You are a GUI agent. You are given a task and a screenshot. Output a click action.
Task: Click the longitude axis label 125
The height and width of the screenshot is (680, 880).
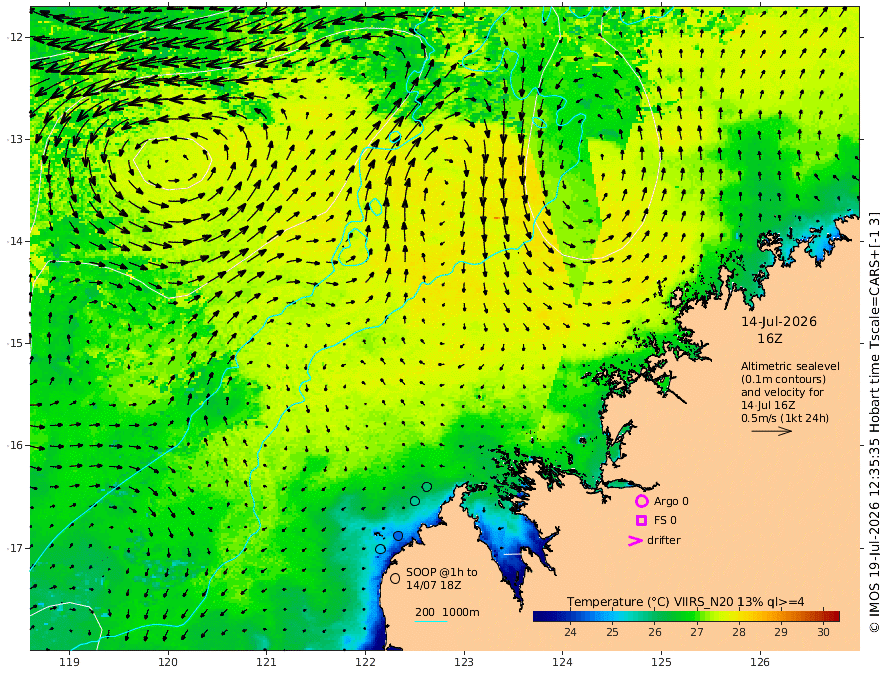click(x=662, y=662)
